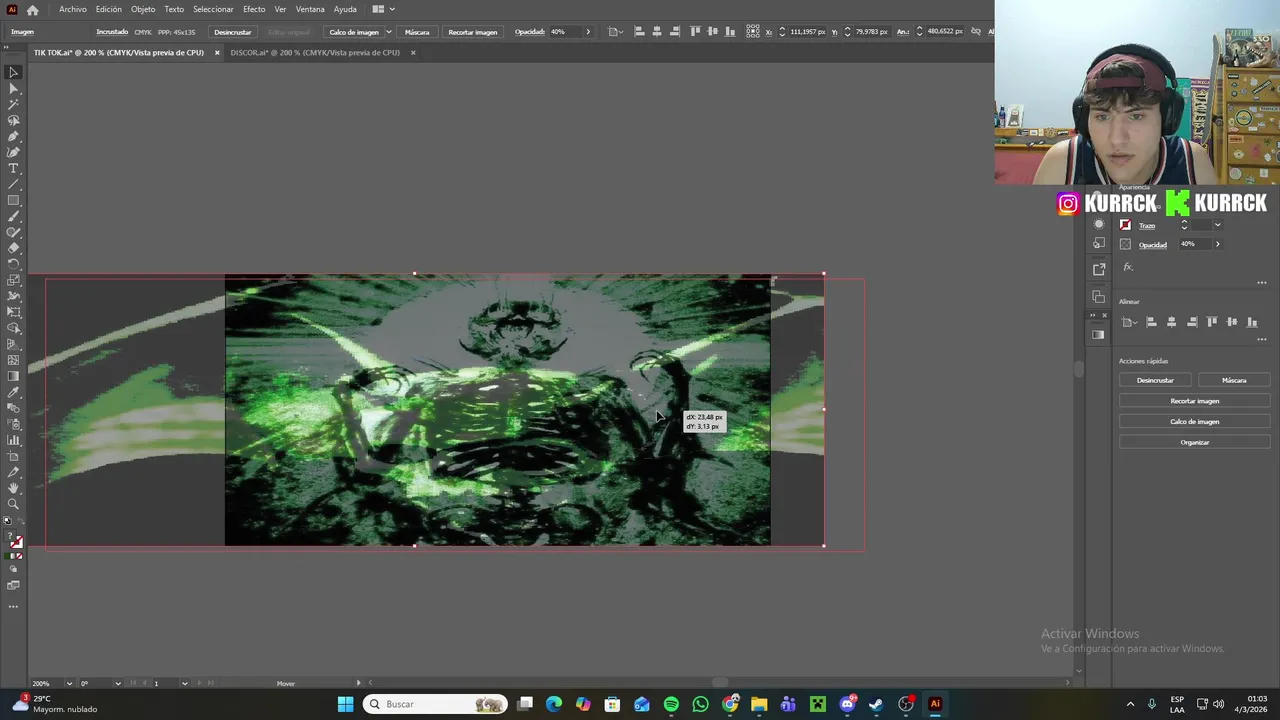Click align right icon in Alinear panel

coord(1192,322)
